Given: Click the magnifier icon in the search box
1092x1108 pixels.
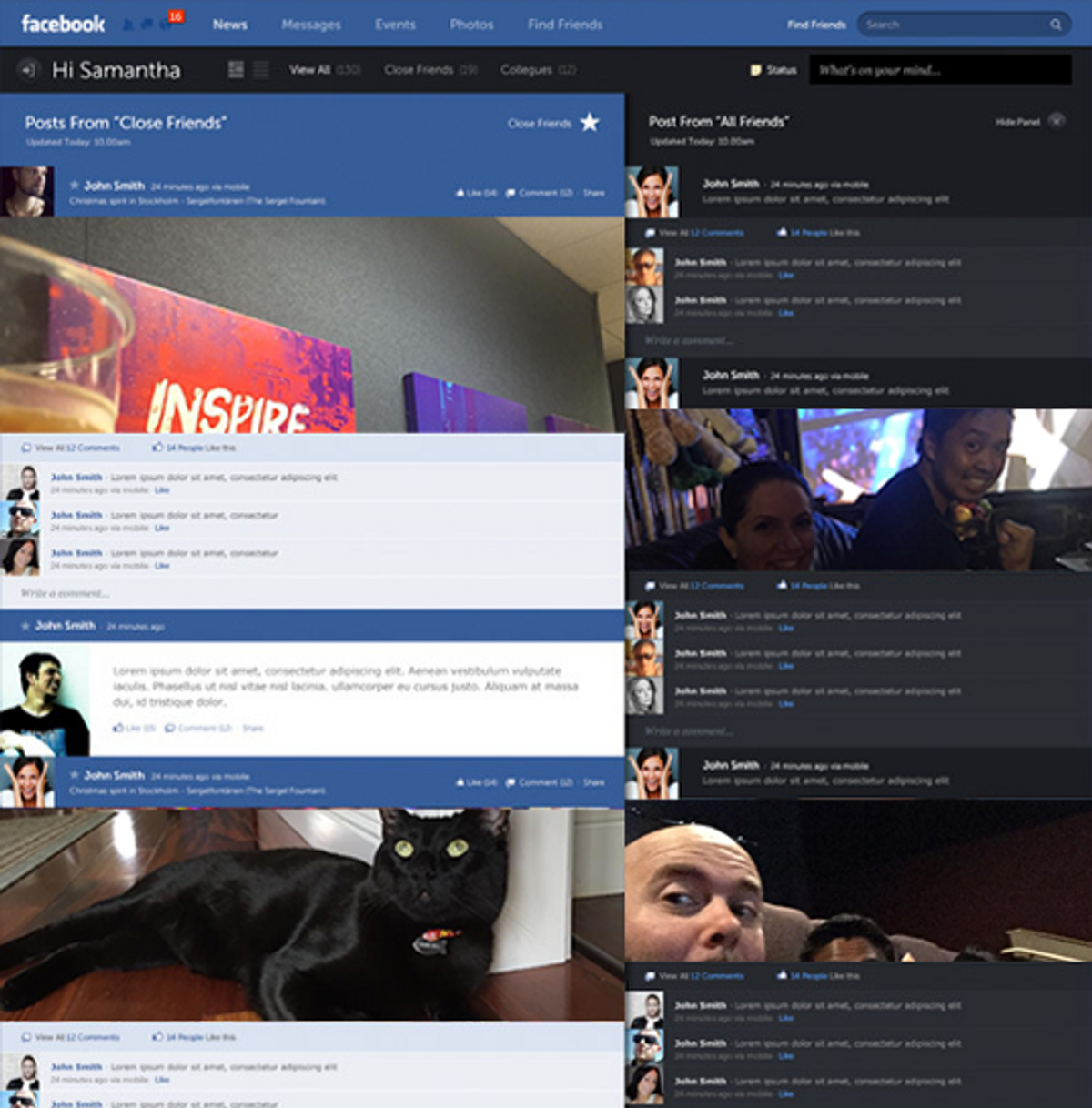Looking at the screenshot, I should point(1056,25).
